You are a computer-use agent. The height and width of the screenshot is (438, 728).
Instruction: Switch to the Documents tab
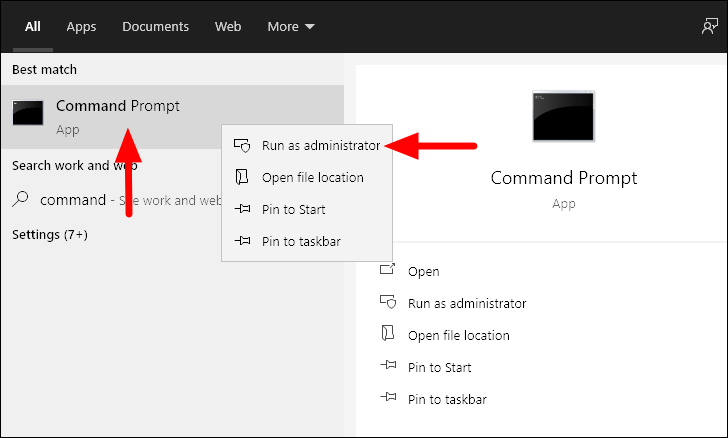pos(156,26)
